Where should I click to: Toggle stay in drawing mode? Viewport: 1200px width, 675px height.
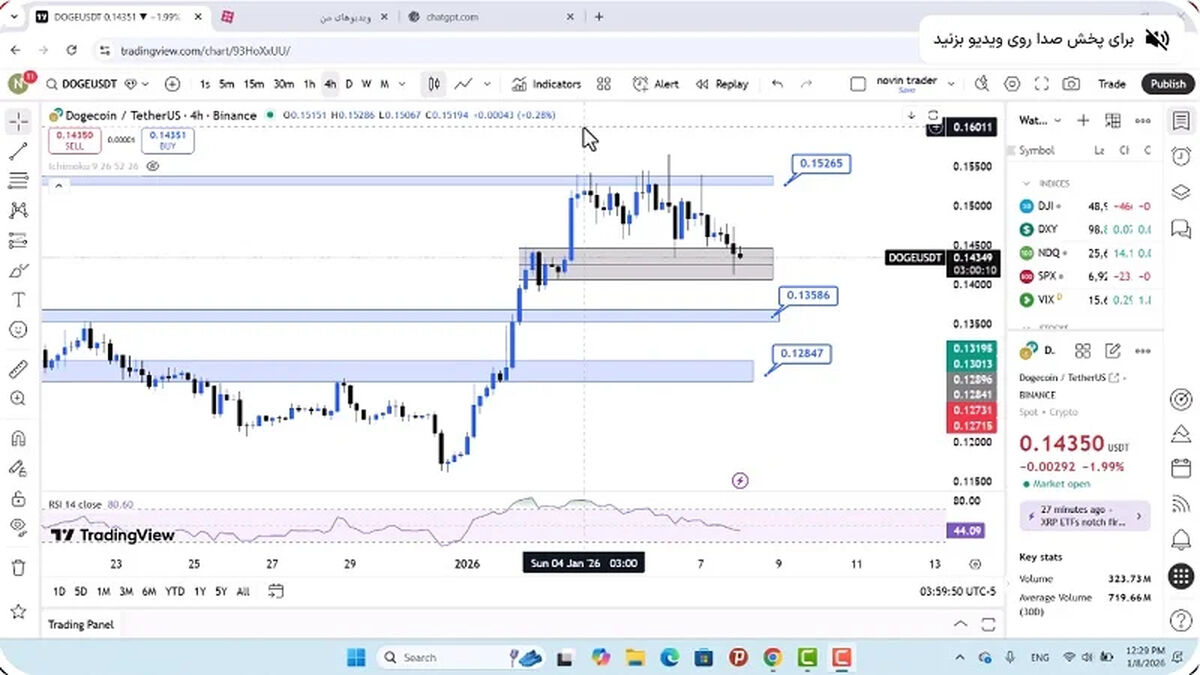coord(18,468)
